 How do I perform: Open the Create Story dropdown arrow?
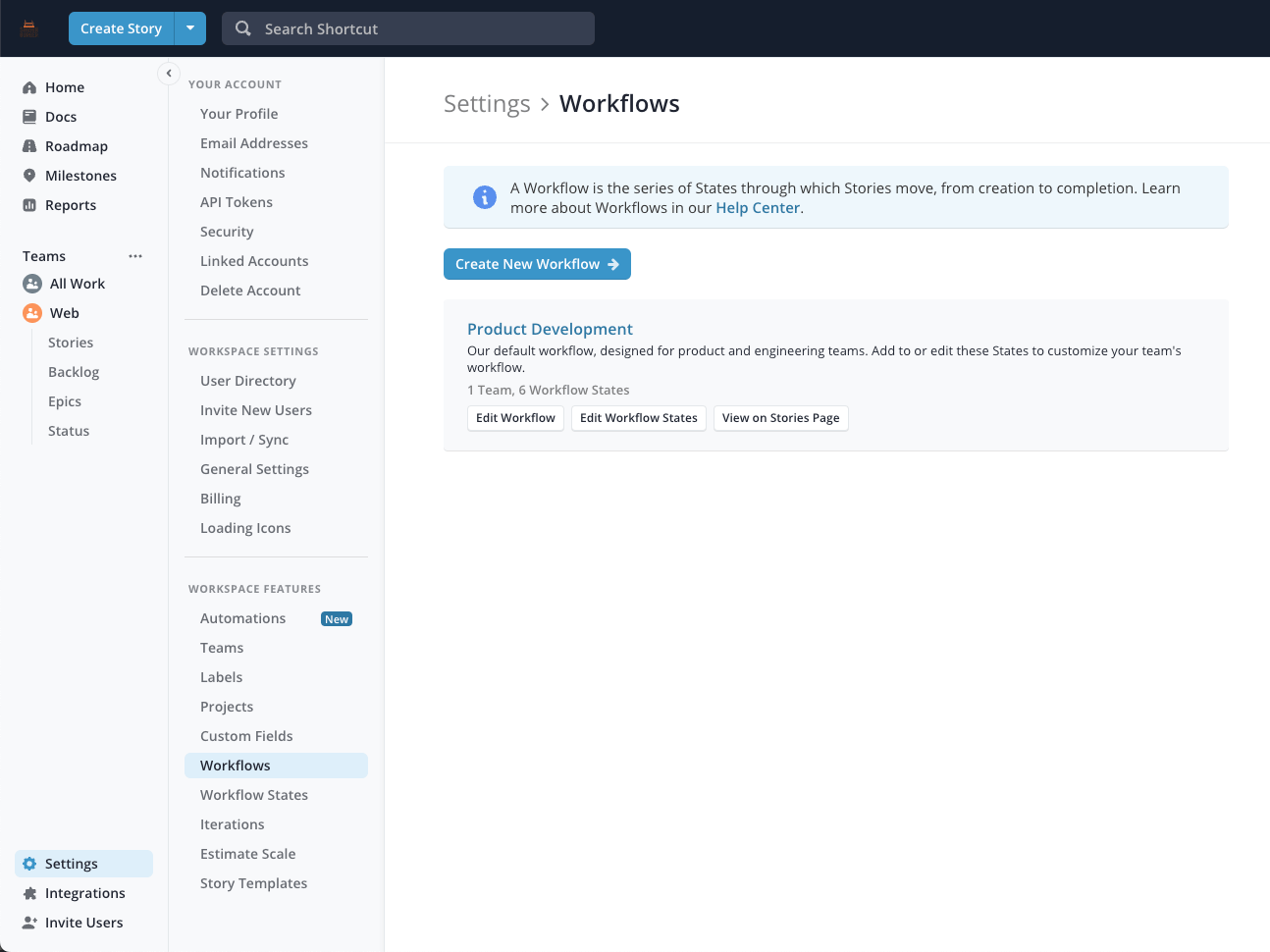coord(190,28)
